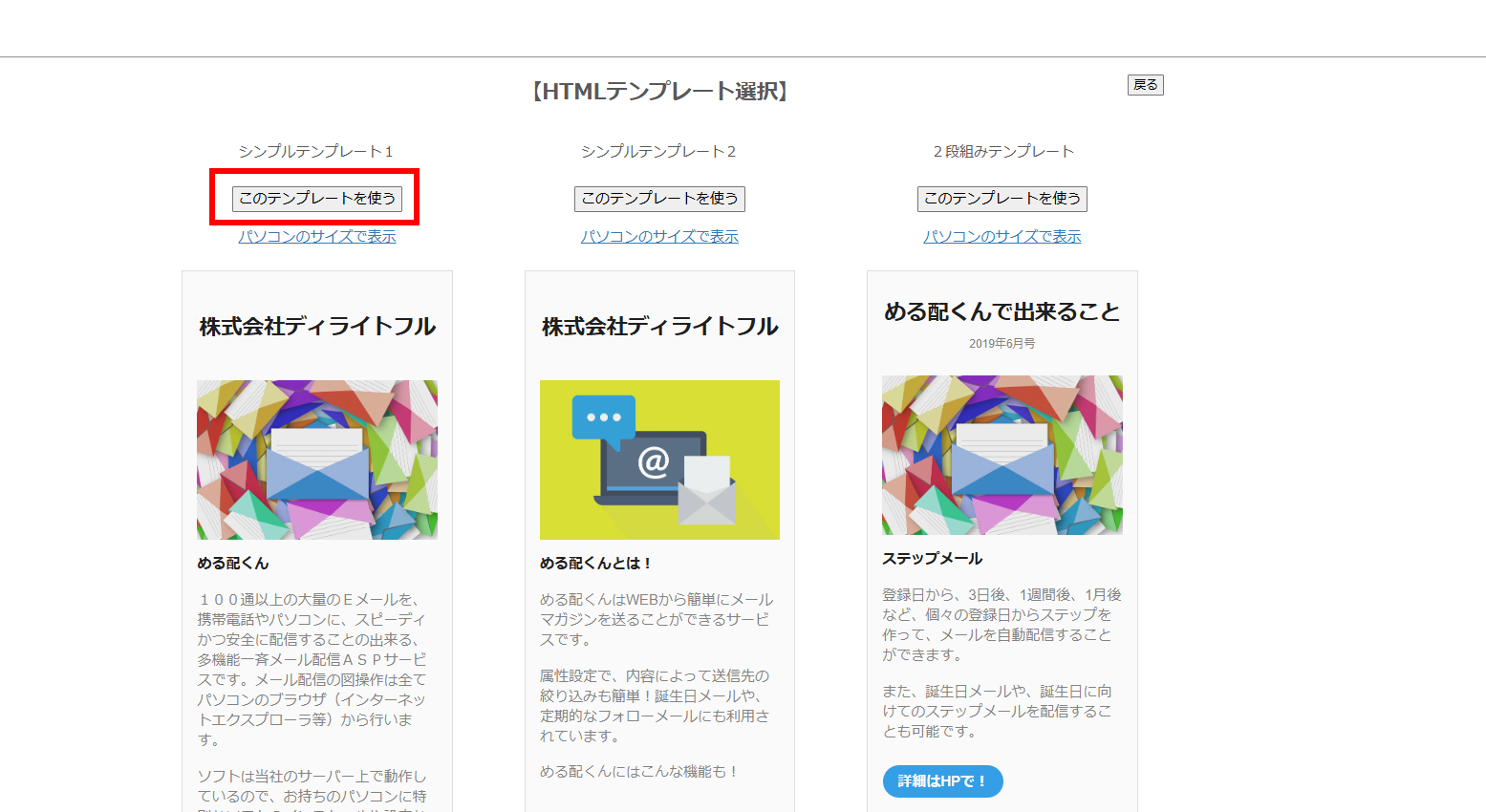Click the める配くんとは！ subheading

(595, 563)
